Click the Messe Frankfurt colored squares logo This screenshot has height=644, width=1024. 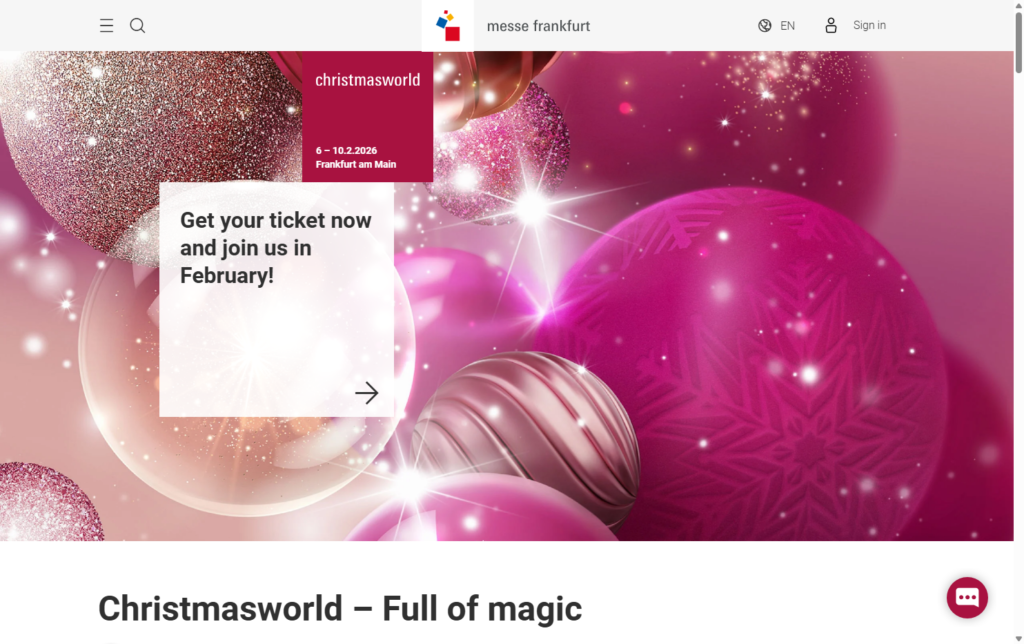448,25
